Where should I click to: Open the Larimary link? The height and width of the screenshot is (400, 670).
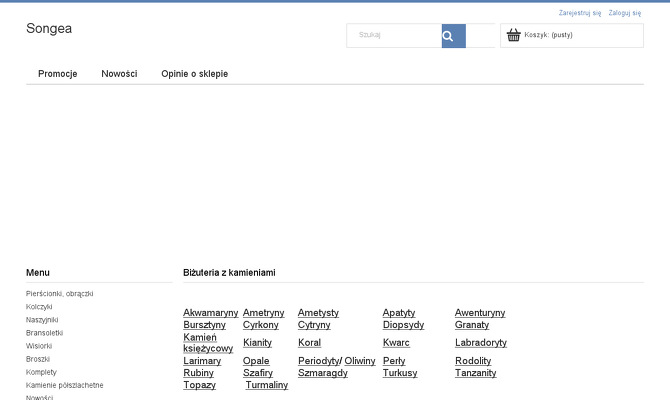[202, 361]
